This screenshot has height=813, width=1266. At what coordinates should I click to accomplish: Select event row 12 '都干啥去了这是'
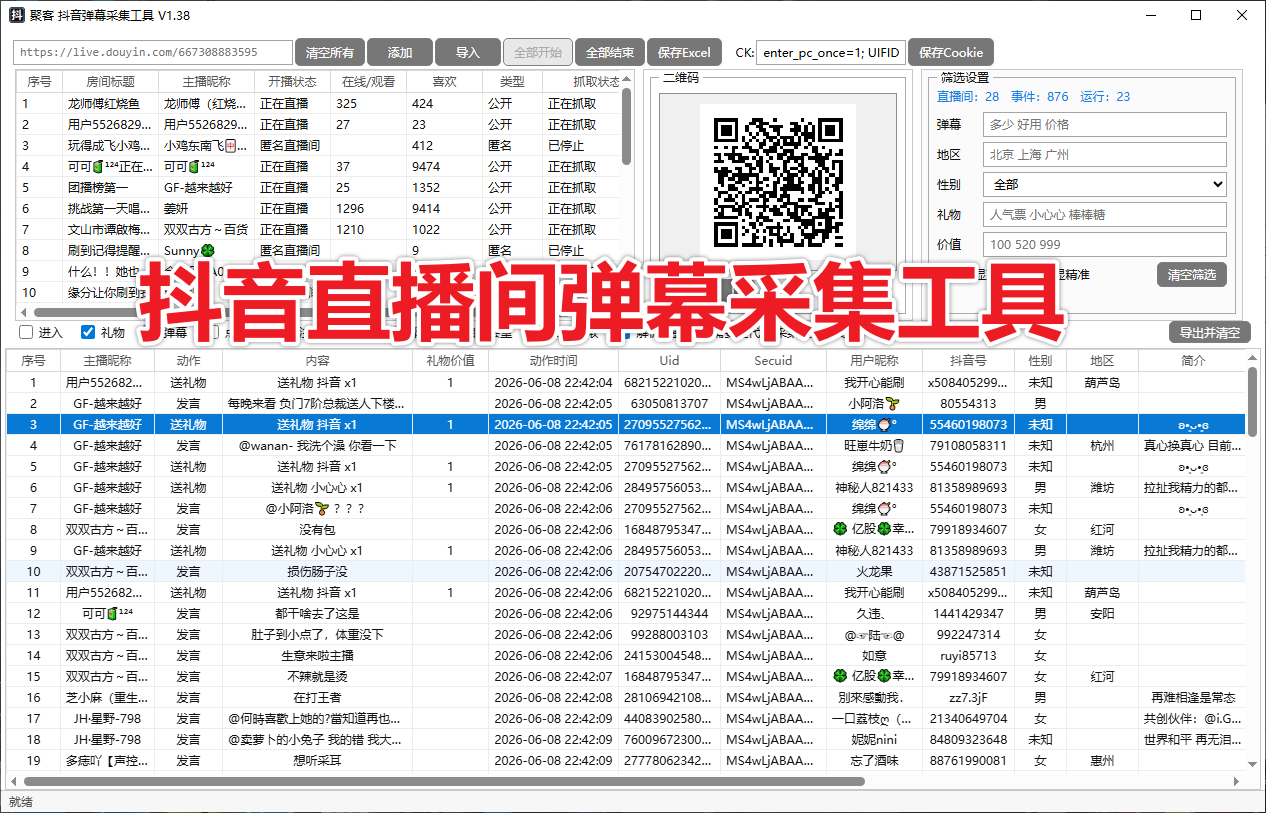[x=627, y=613]
